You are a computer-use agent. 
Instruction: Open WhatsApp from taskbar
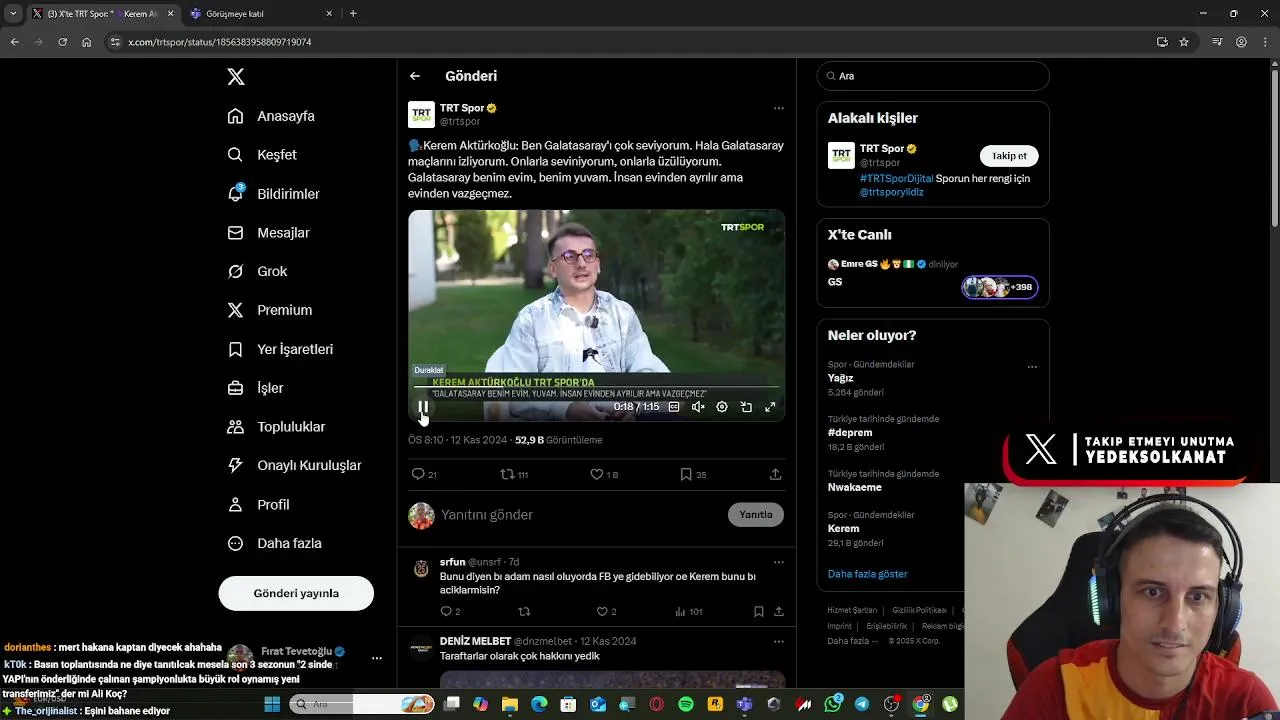pos(833,704)
